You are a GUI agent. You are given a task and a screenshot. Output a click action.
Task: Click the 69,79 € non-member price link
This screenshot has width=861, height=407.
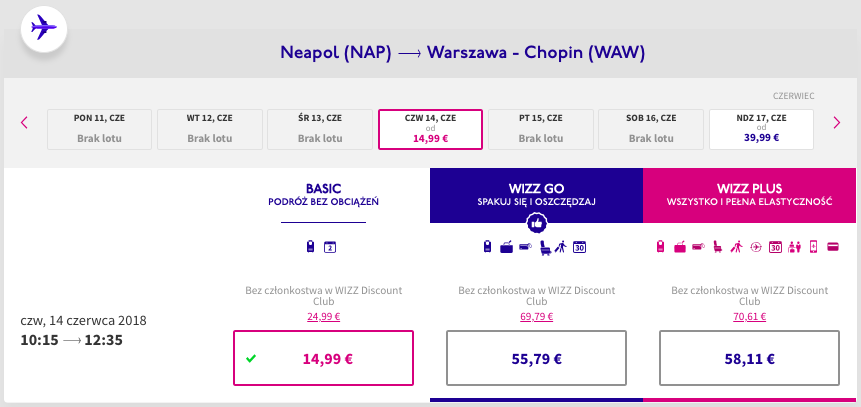point(536,316)
